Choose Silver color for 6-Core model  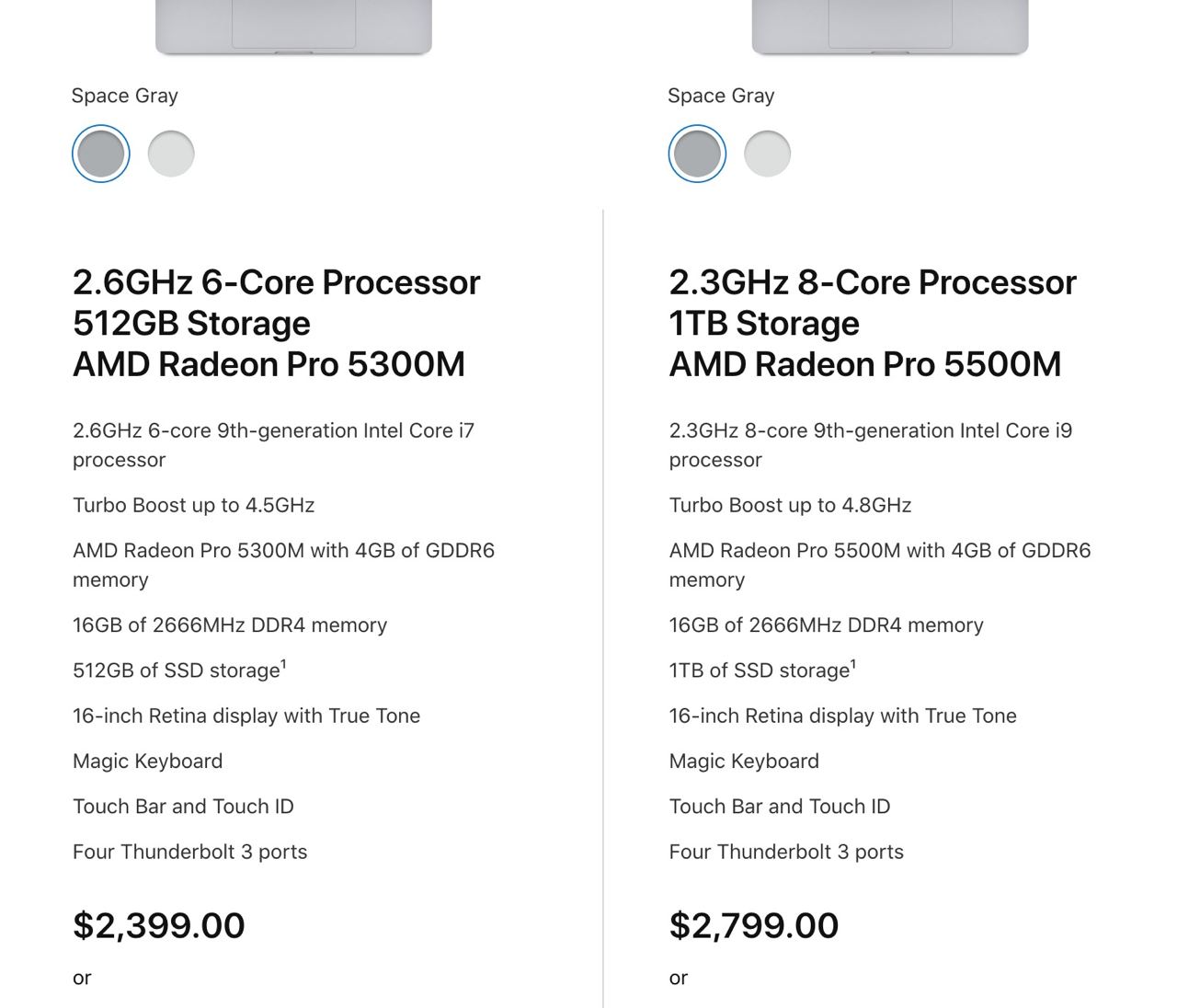click(x=171, y=154)
